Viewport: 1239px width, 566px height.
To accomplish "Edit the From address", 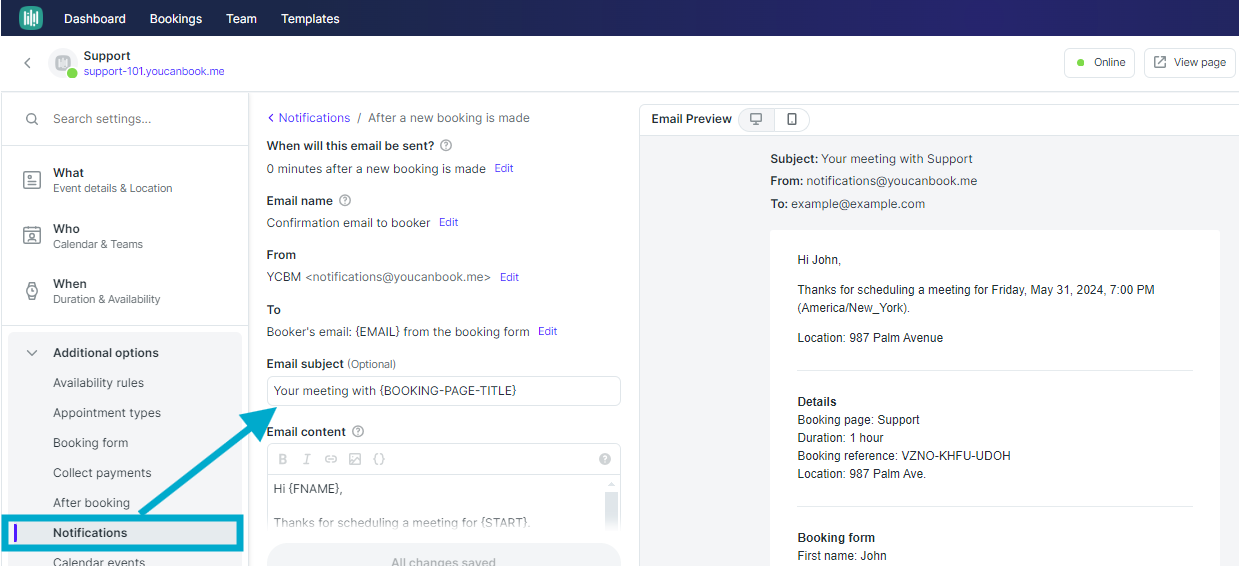I will [509, 277].
